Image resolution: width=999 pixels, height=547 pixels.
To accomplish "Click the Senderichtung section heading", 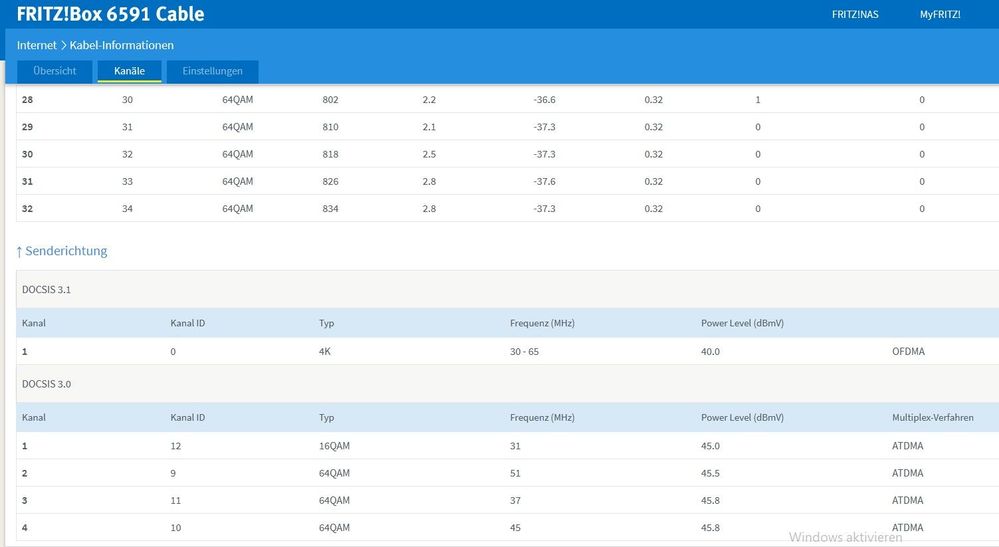I will pyautogui.click(x=62, y=251).
